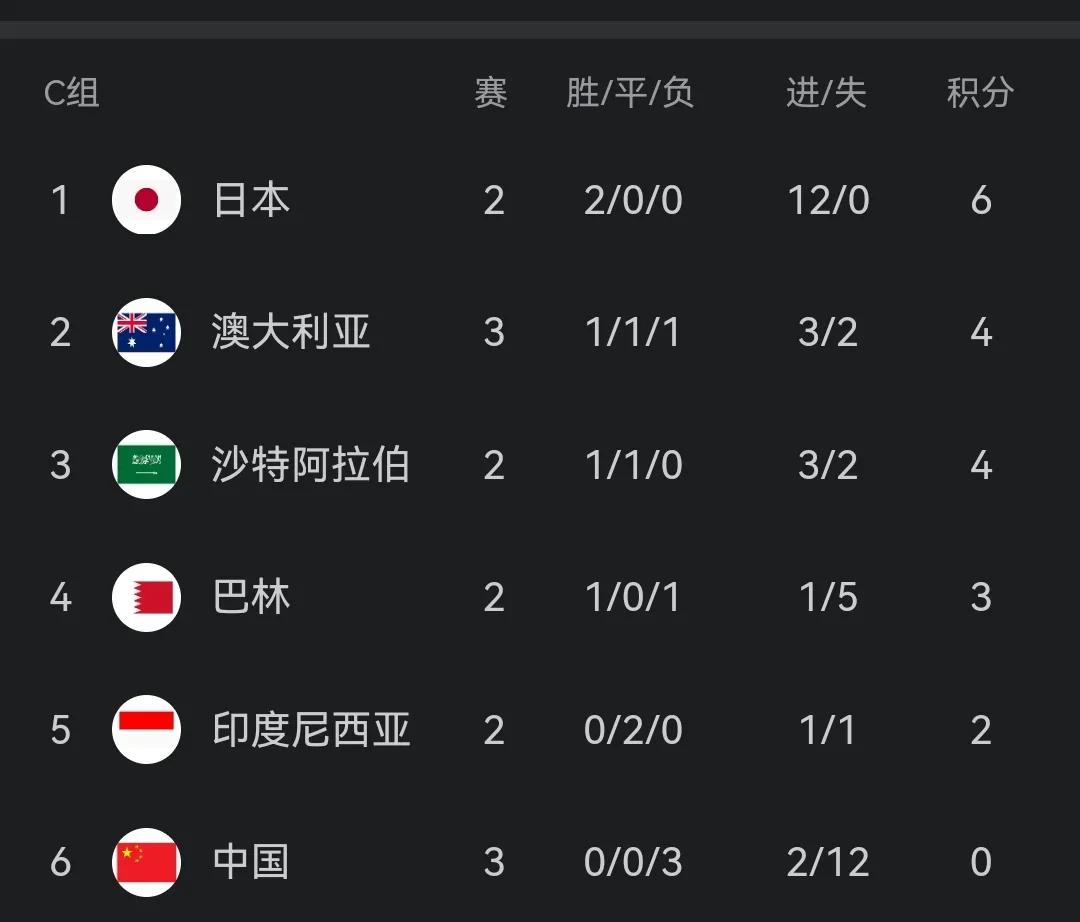The height and width of the screenshot is (922, 1080).
Task: Click the 积分 column header
Action: (x=980, y=93)
